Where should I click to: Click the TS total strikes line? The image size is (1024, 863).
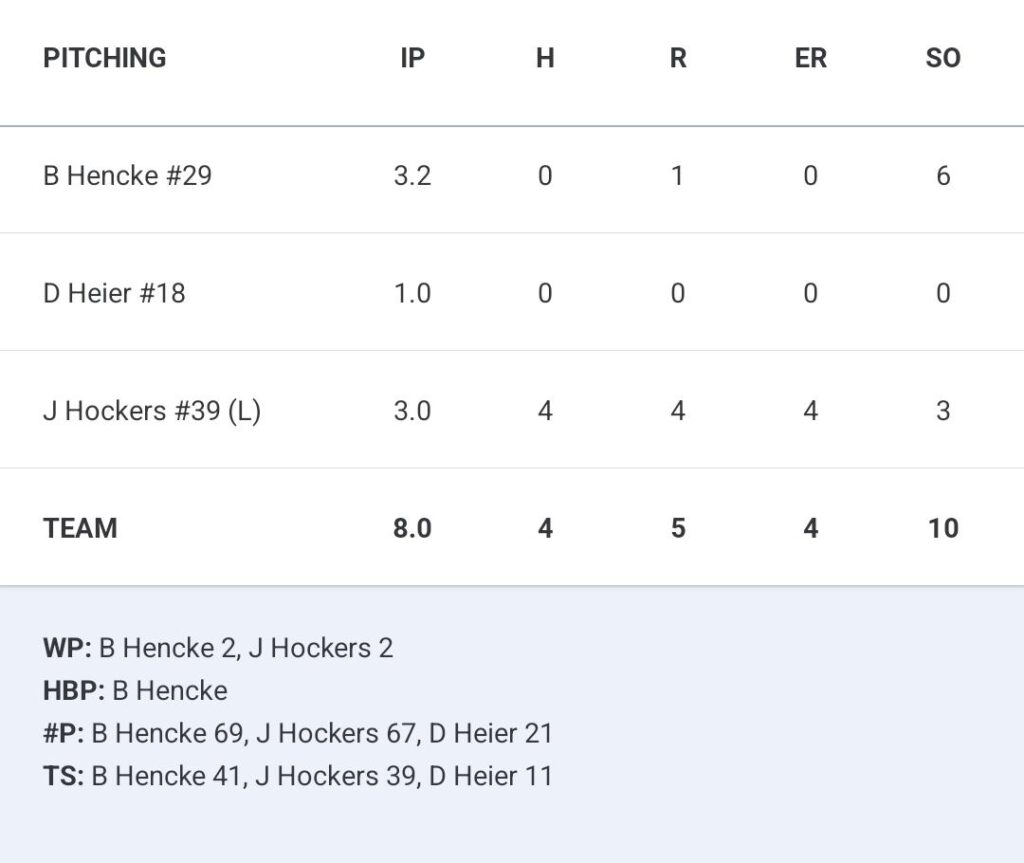298,776
